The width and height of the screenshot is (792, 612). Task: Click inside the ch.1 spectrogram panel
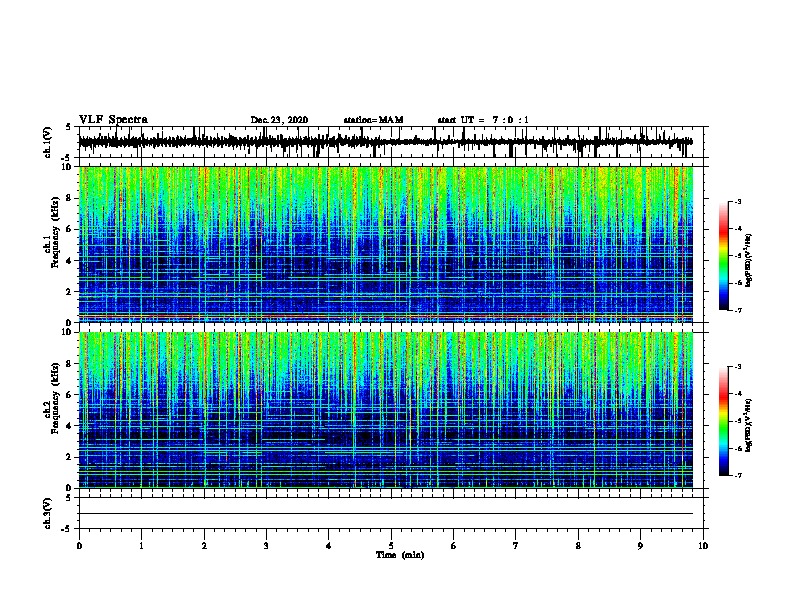click(385, 244)
